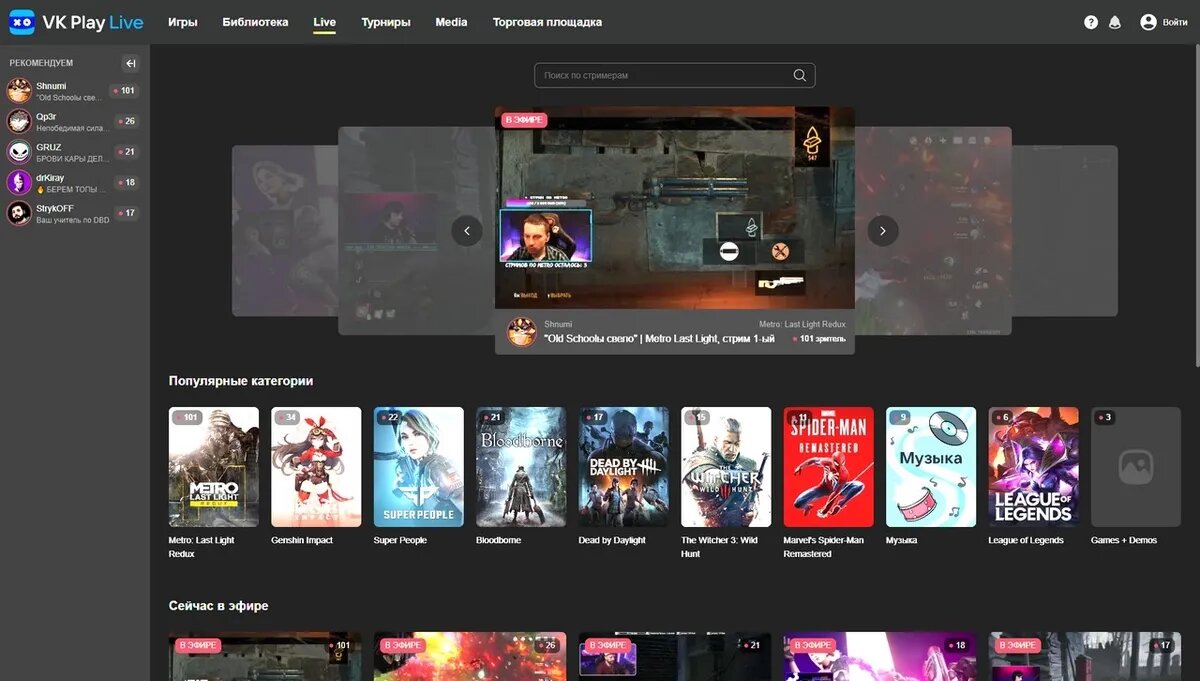Open Торговая площадка menu item
The height and width of the screenshot is (681, 1200).
point(547,22)
